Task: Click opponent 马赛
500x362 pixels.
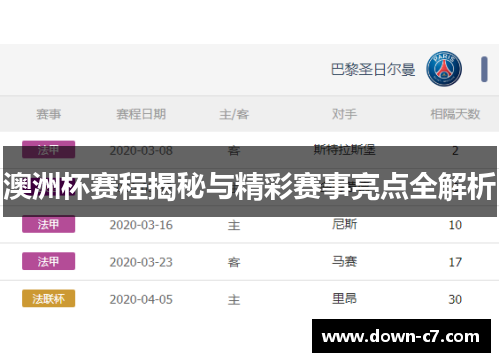Action: pyautogui.click(x=344, y=261)
